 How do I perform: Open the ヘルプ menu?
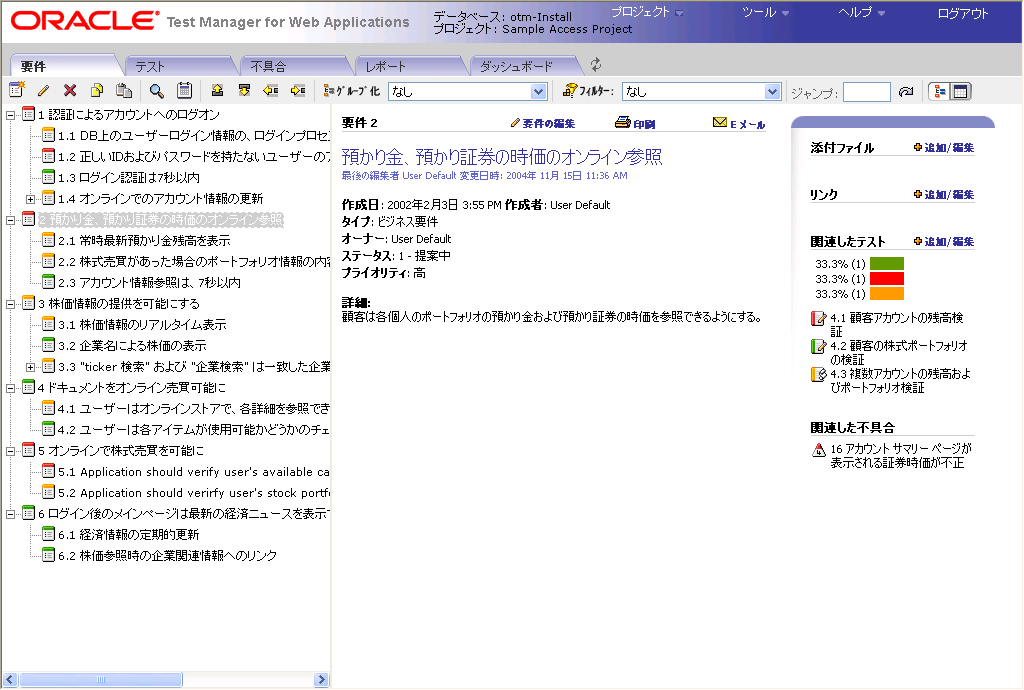(862, 12)
